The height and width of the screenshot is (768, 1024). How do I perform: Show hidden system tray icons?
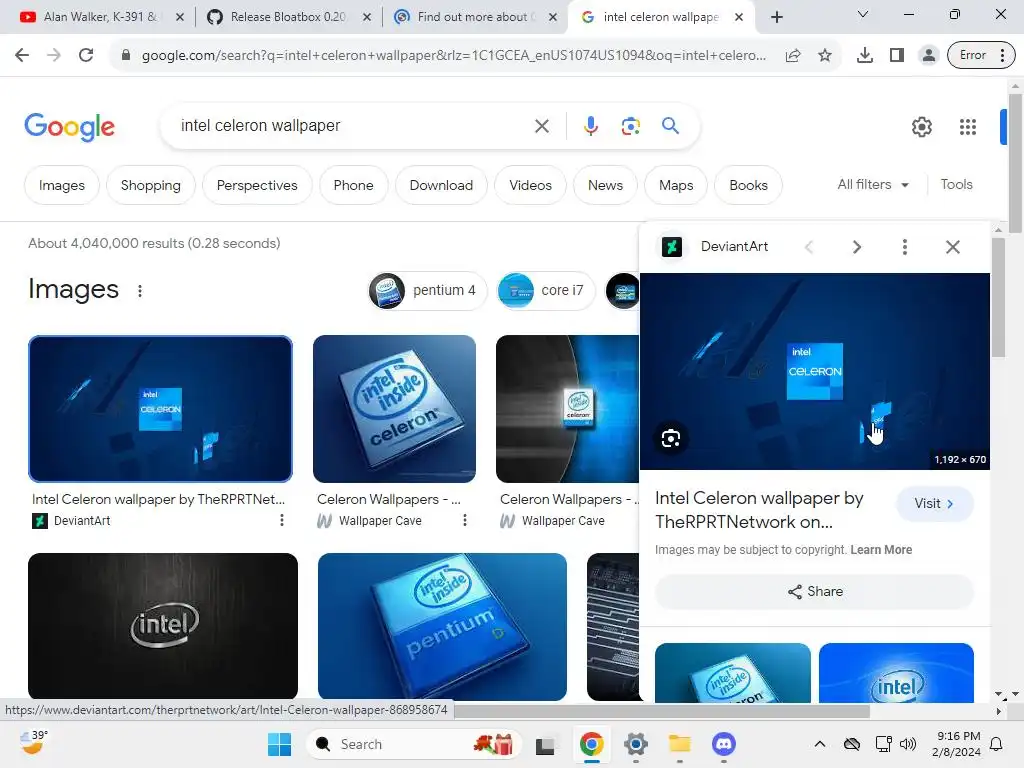pyautogui.click(x=820, y=744)
